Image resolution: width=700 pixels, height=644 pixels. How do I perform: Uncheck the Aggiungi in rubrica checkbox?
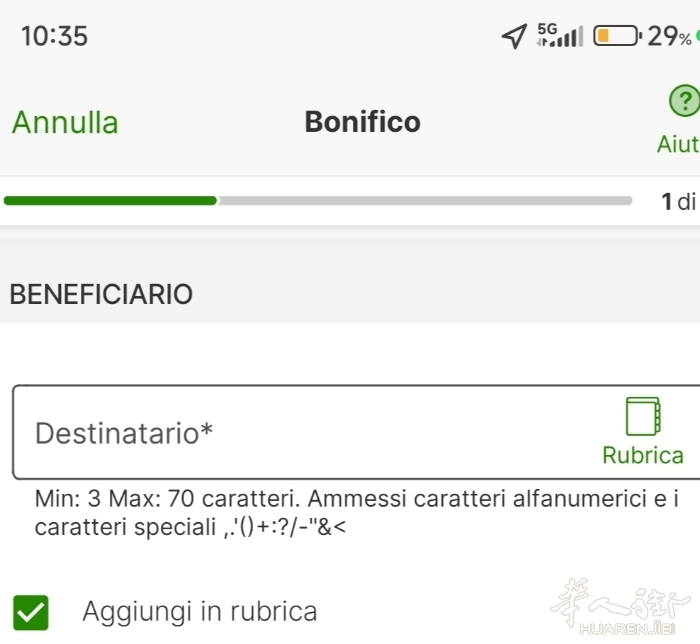[x=31, y=611]
